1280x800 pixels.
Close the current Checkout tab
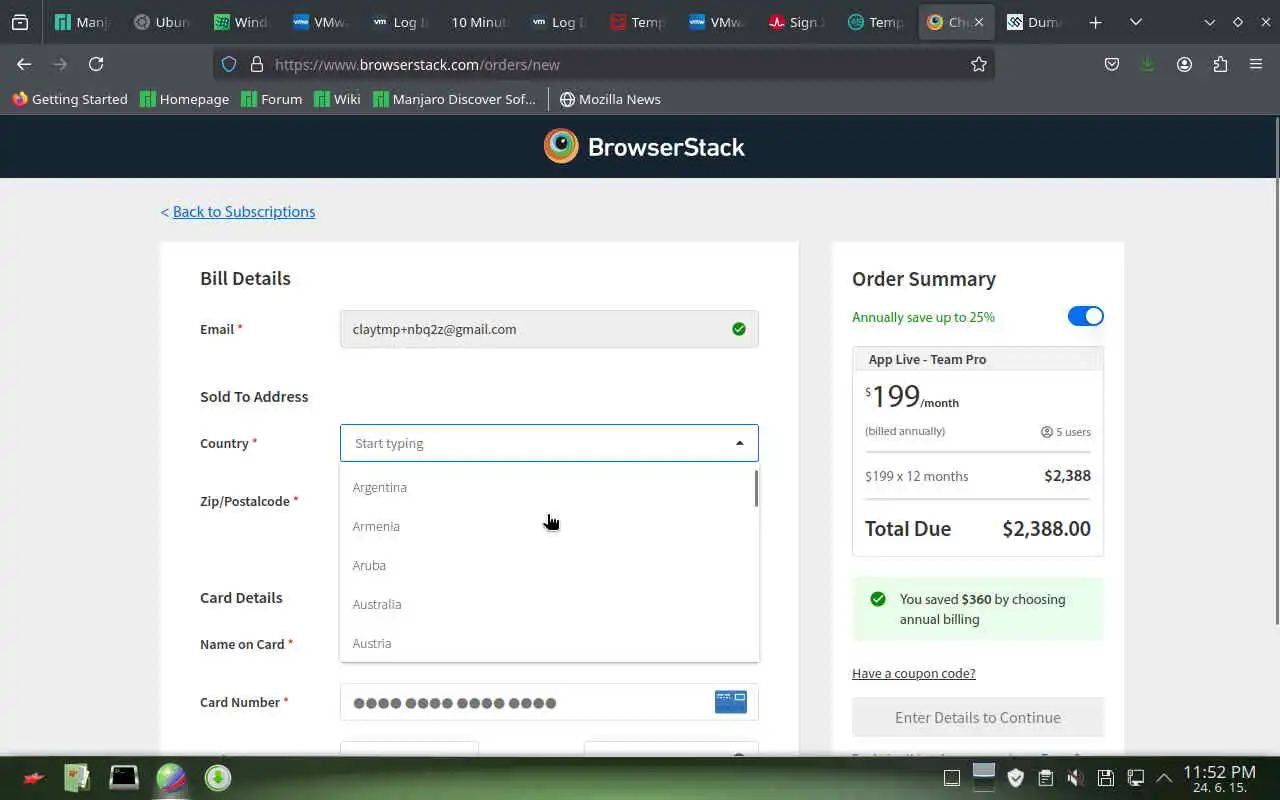tap(979, 22)
